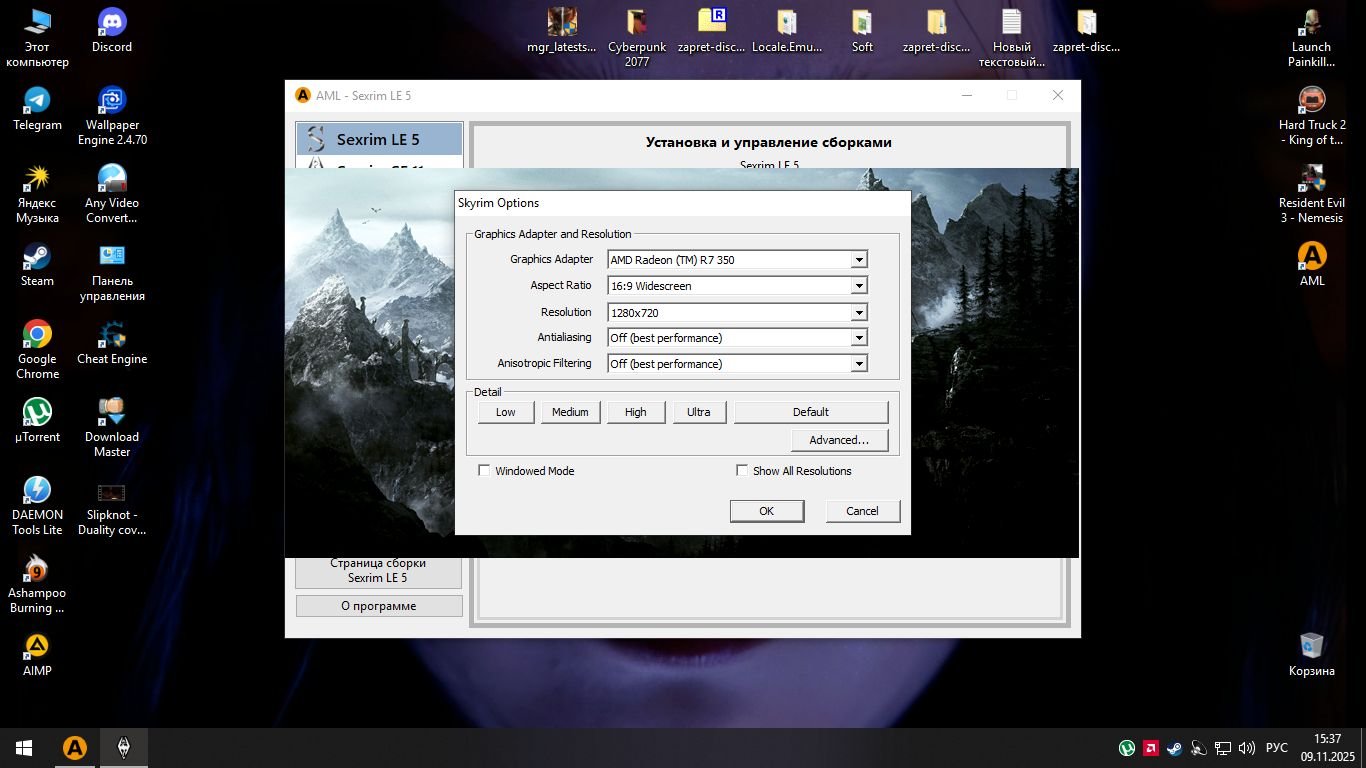Expand the Resolution dropdown list
1366x768 pixels.
(858, 313)
